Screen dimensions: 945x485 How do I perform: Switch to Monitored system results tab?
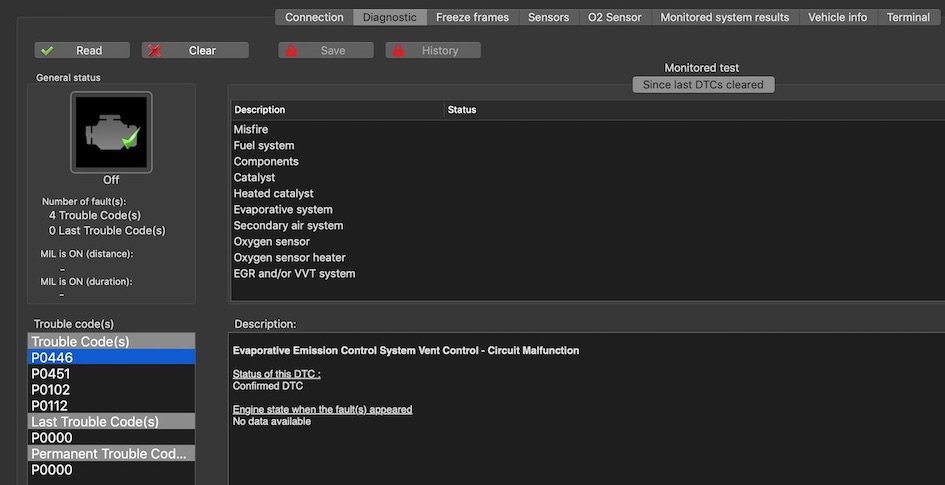tap(724, 17)
